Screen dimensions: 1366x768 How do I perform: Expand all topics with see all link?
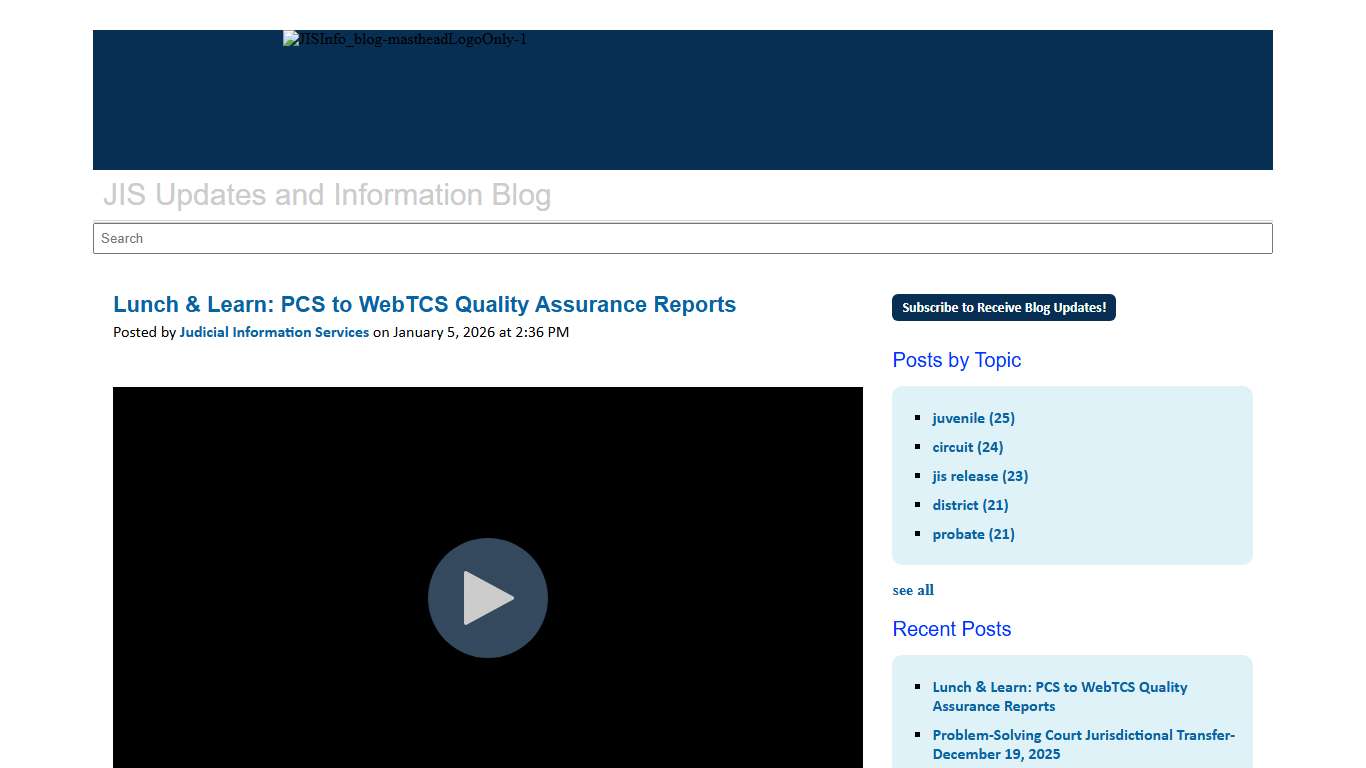coord(913,590)
